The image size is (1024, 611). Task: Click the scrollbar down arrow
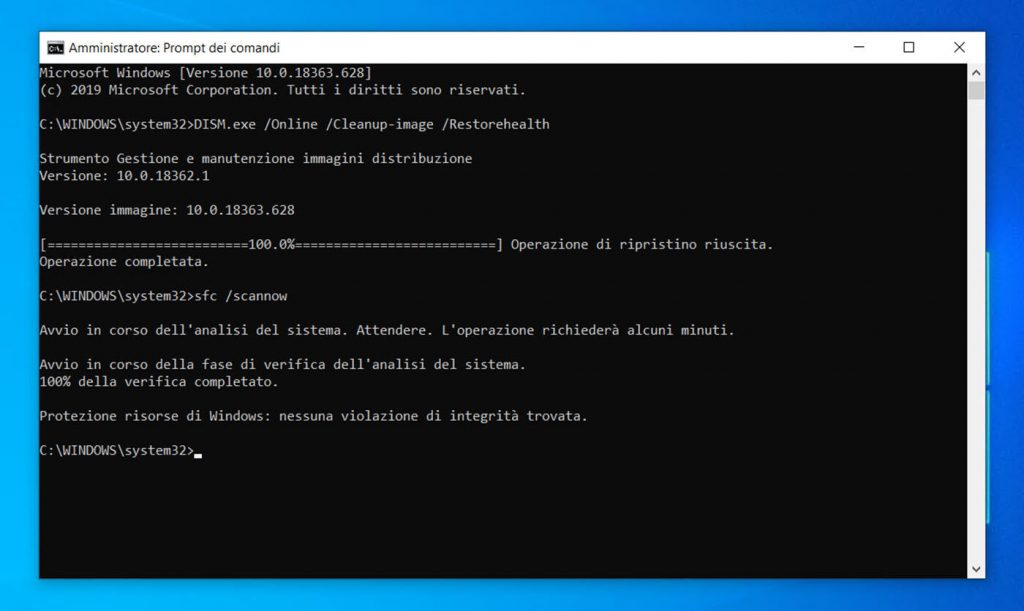click(x=976, y=569)
